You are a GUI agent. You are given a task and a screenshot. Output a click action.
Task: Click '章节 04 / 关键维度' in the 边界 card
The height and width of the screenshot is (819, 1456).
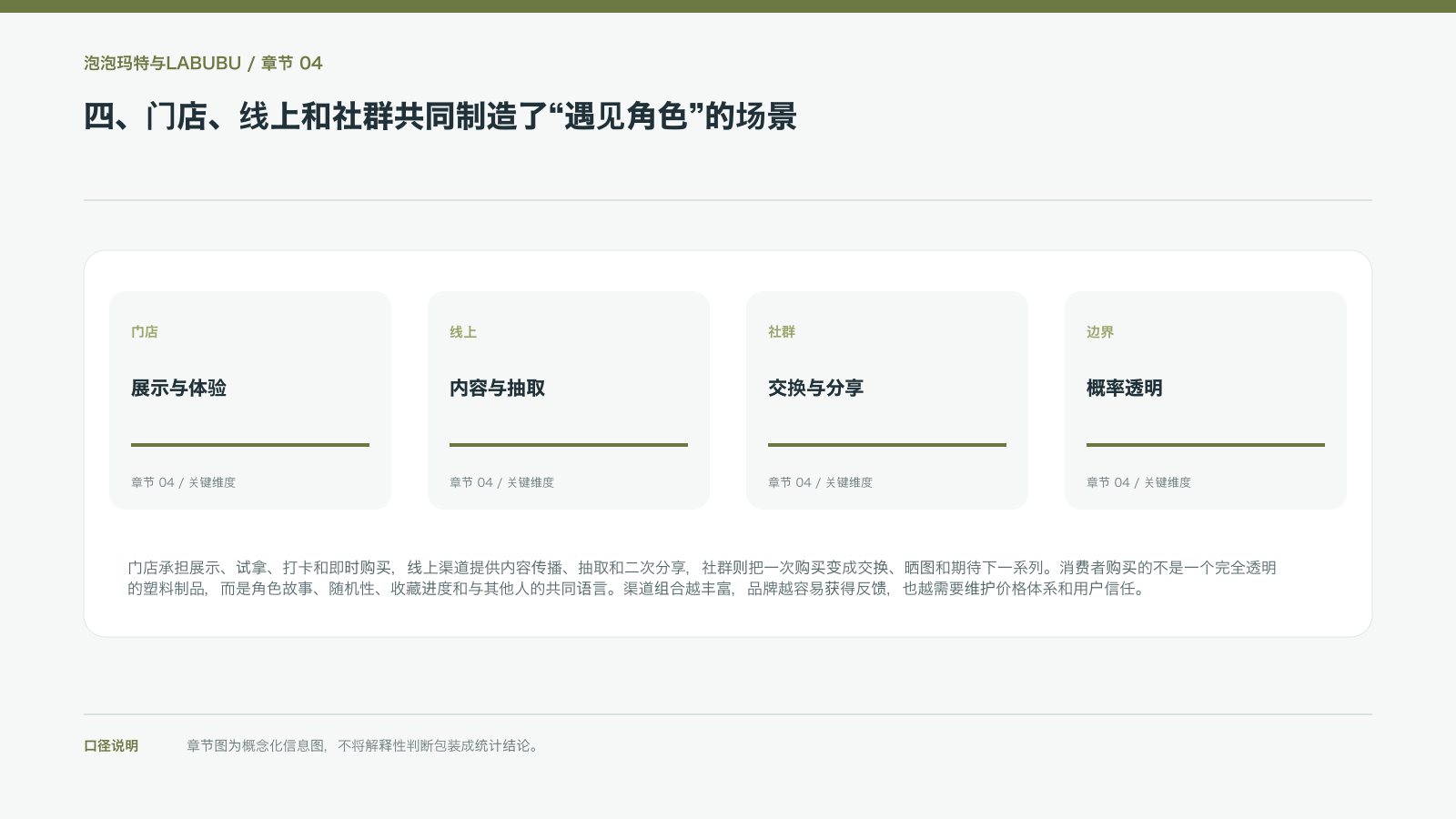pos(1138,482)
